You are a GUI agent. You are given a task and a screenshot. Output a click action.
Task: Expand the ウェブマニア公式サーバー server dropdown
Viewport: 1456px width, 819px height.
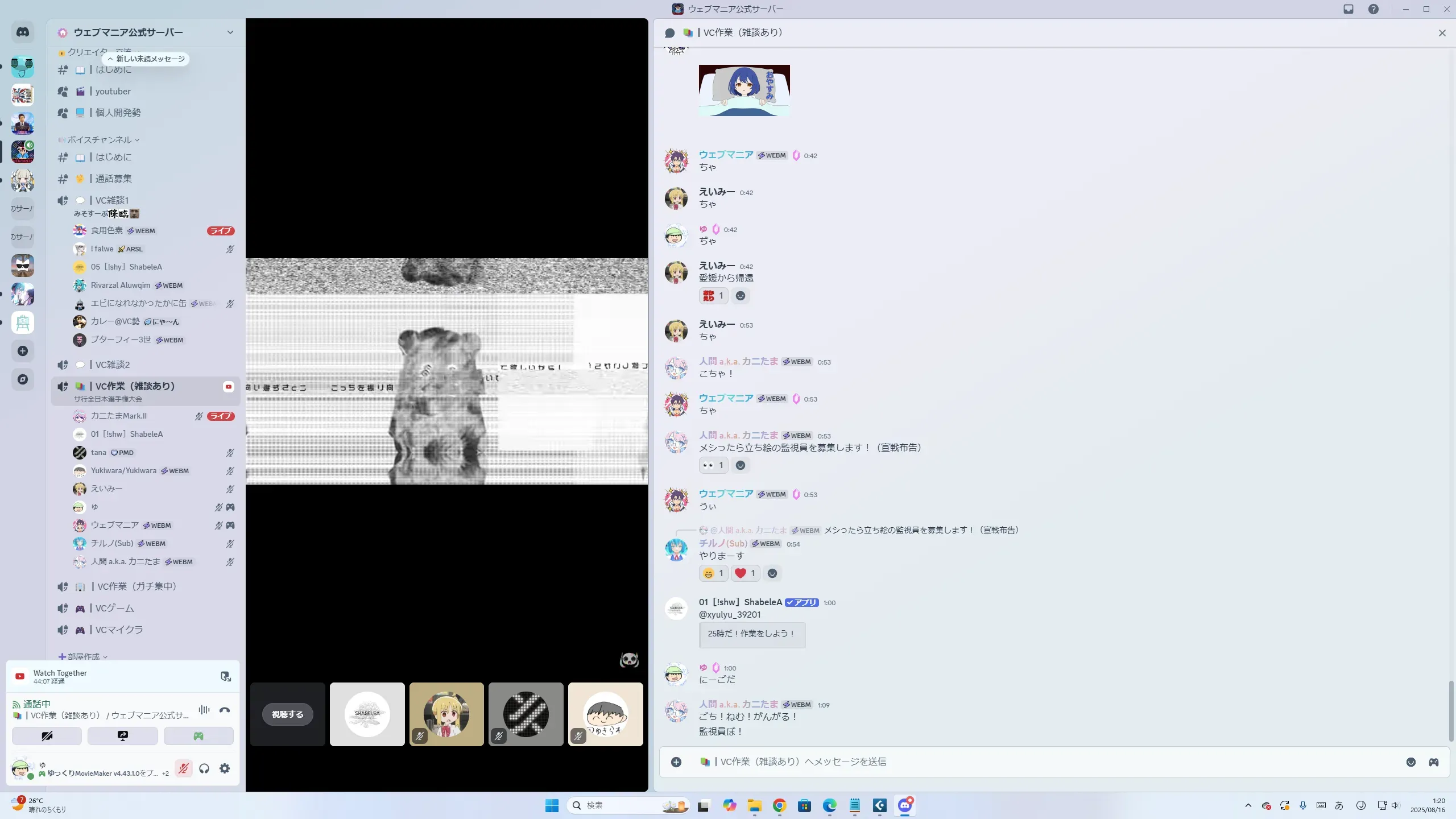(230, 32)
